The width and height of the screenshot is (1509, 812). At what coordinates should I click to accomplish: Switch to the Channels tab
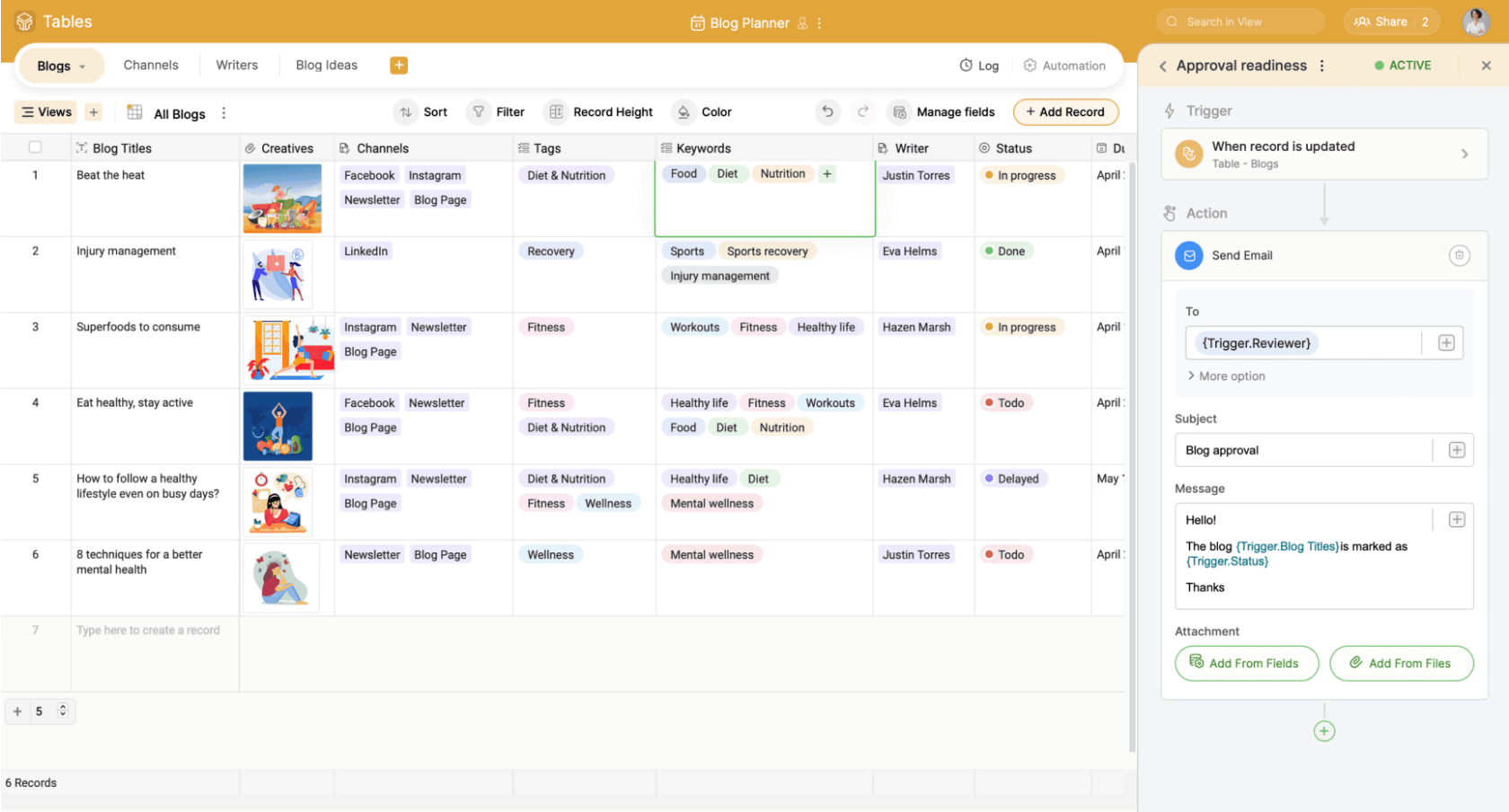point(151,65)
